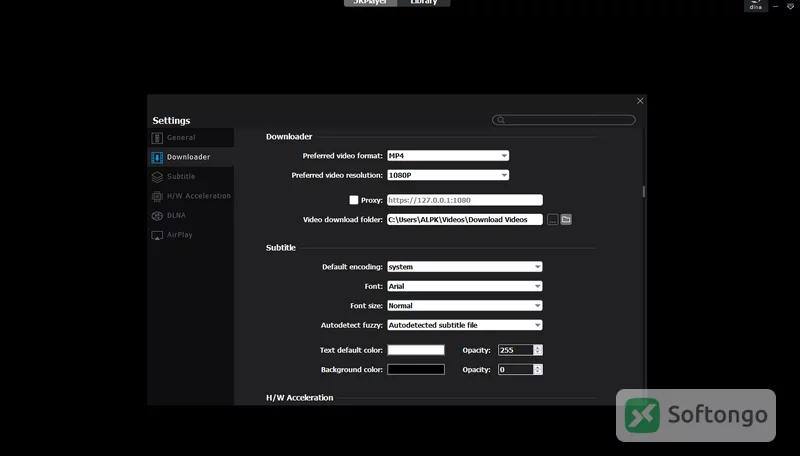Click the dlna icon in title bar

756,5
